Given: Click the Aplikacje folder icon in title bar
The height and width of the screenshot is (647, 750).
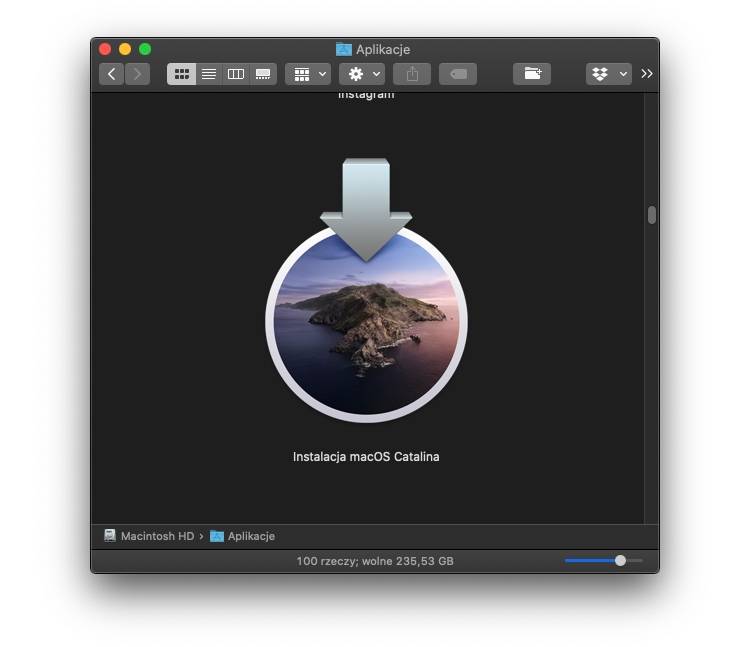Looking at the screenshot, I should (343, 49).
